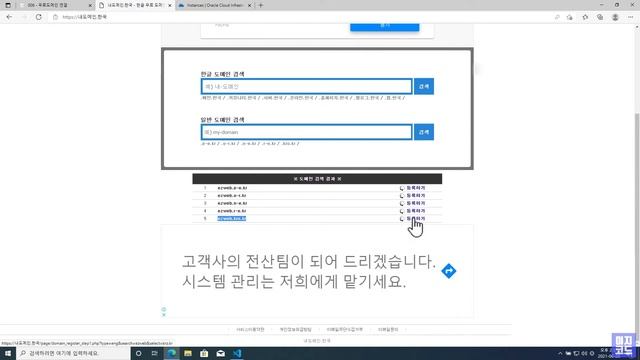Show hidden system tray icons chevron
The height and width of the screenshot is (360, 640).
(560, 353)
